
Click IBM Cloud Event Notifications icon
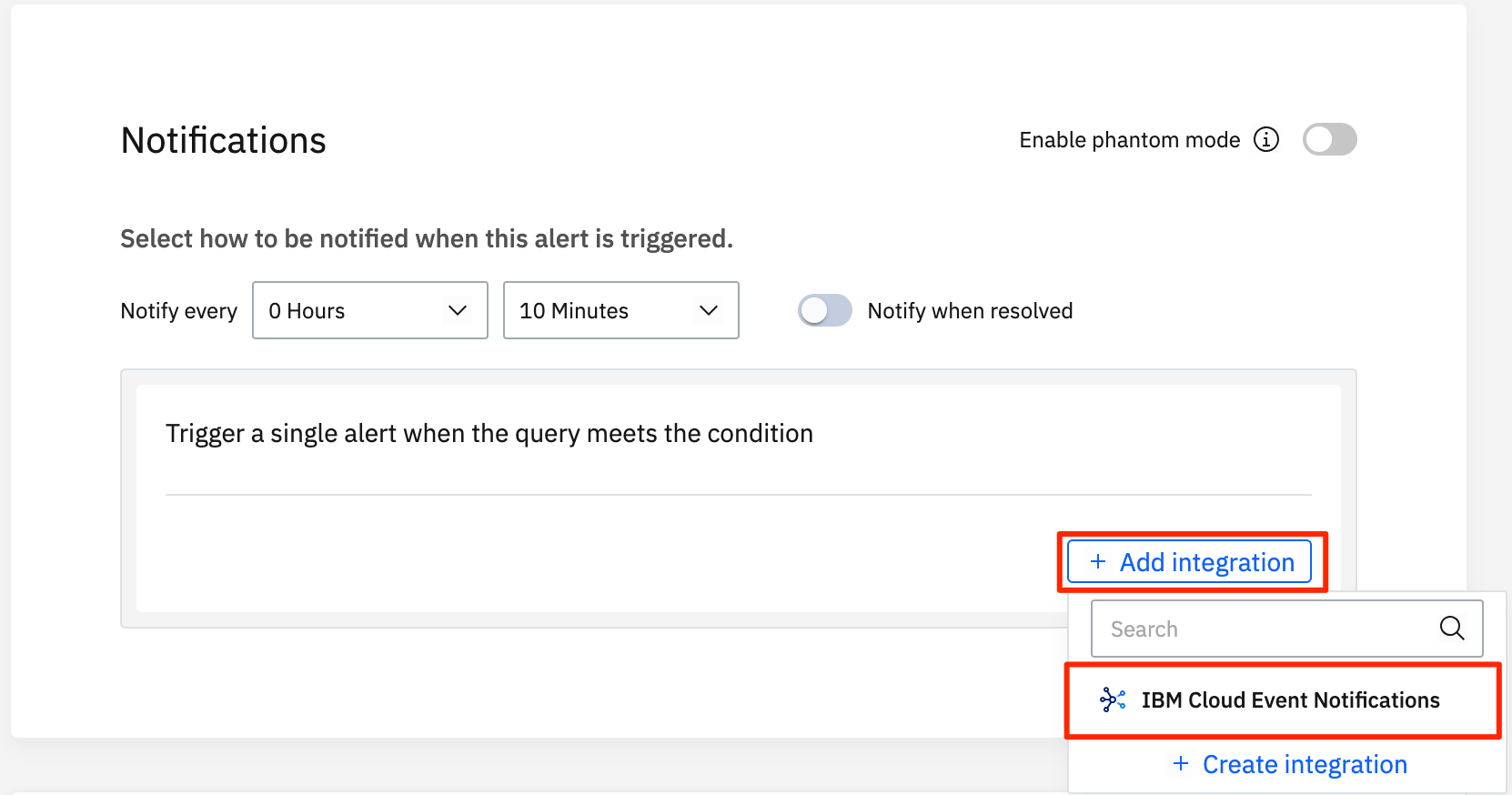pos(1112,699)
